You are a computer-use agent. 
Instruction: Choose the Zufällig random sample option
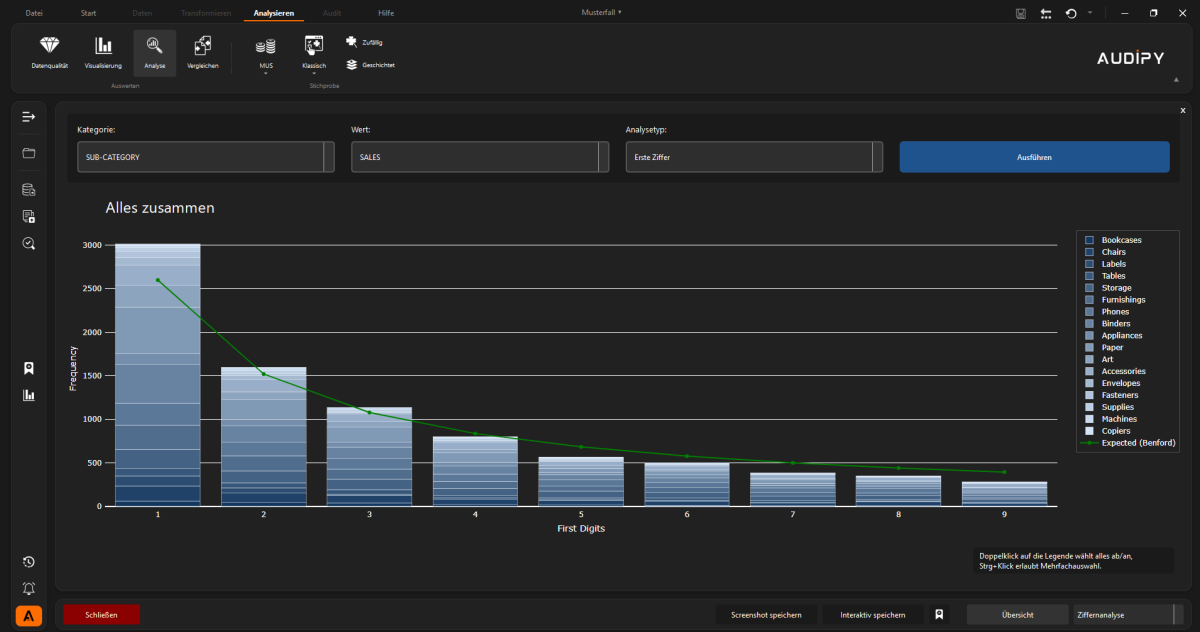365,42
